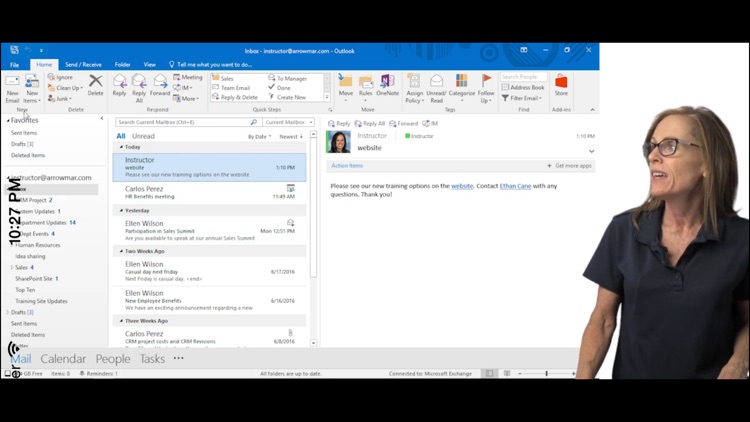Click Get more apps
The width and height of the screenshot is (750, 422).
click(569, 166)
